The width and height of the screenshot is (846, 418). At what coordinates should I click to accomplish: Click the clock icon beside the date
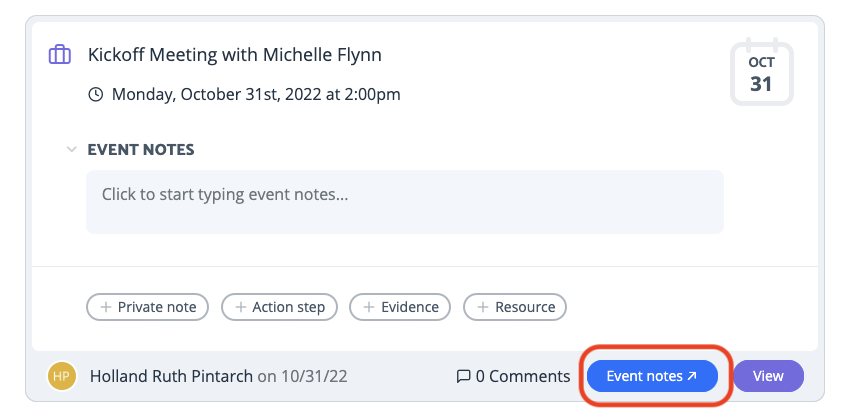pos(95,95)
